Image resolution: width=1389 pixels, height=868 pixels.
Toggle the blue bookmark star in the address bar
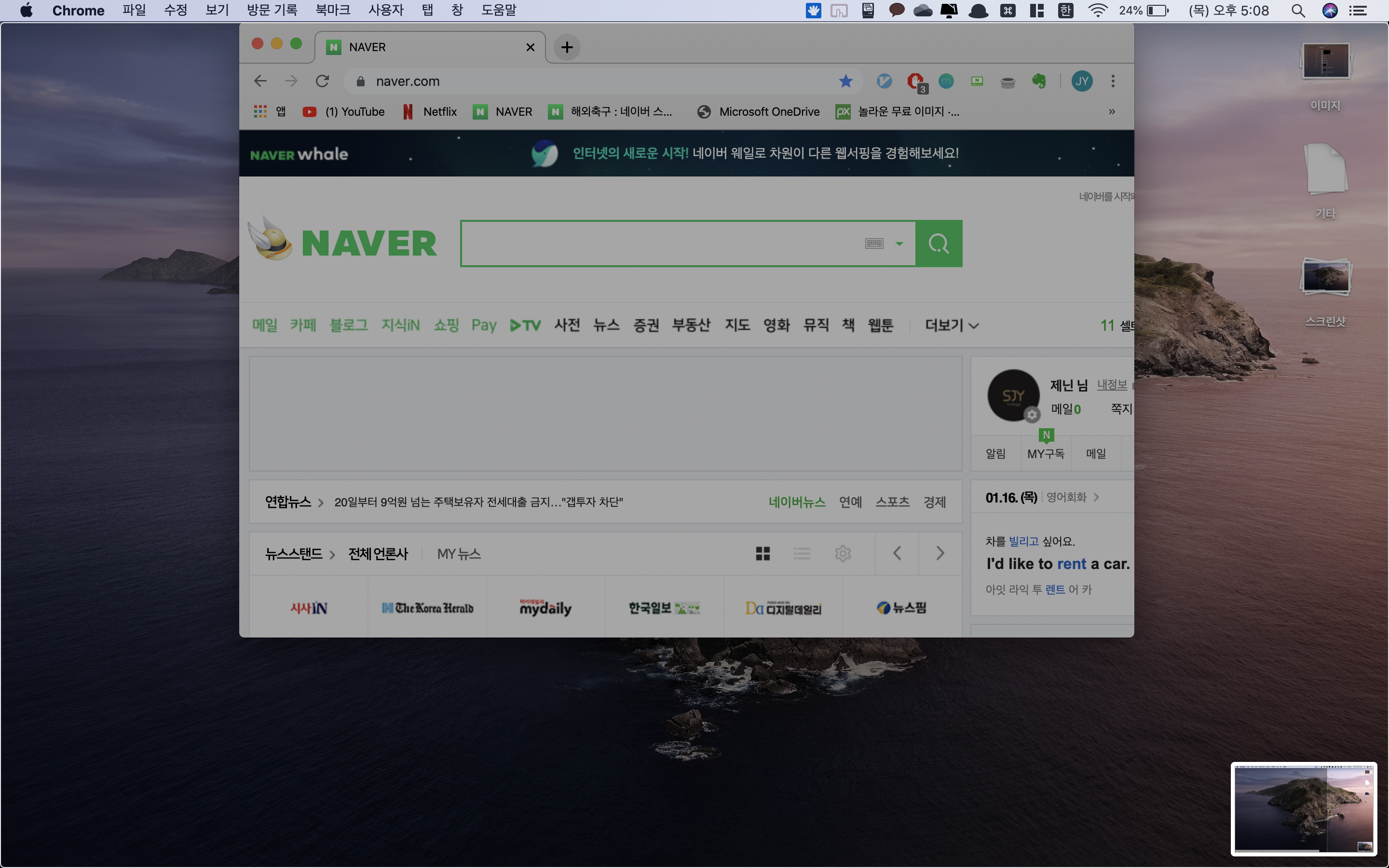[x=845, y=81]
